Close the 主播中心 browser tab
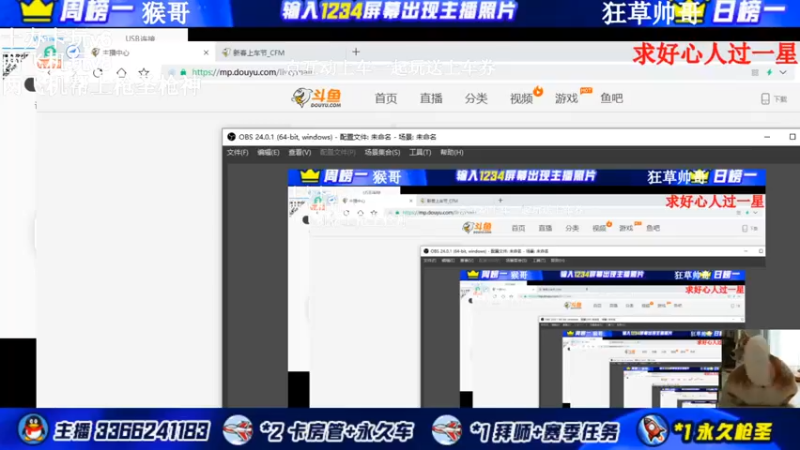 (x=206, y=52)
